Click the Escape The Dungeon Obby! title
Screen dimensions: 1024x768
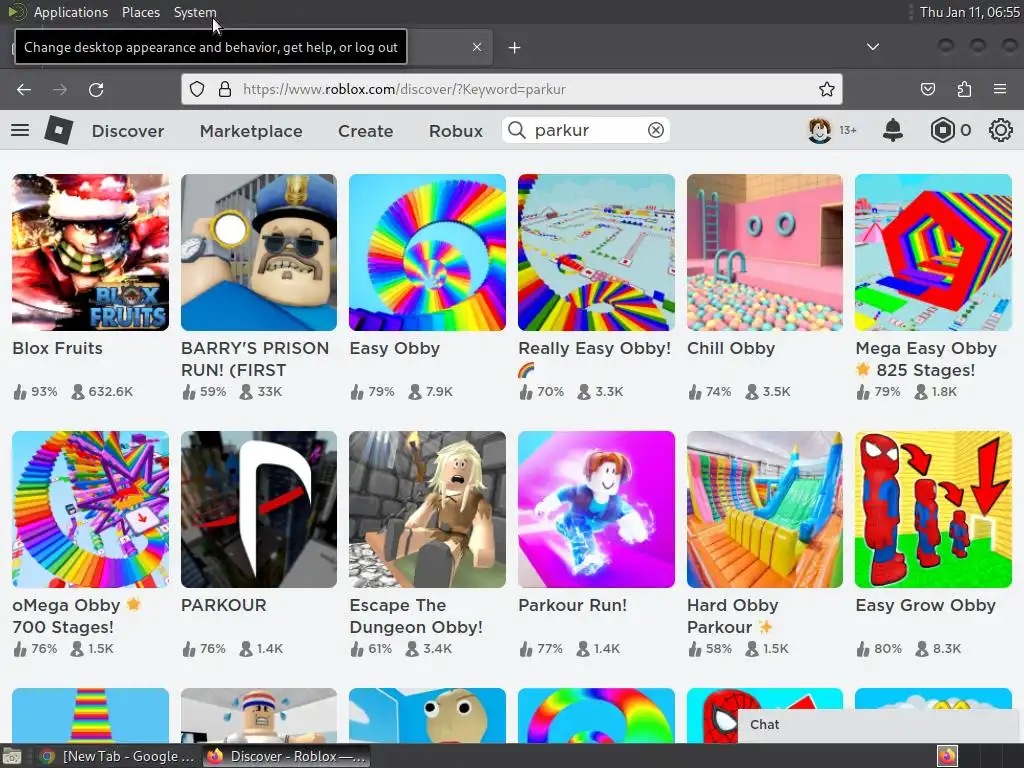pyautogui.click(x=416, y=616)
